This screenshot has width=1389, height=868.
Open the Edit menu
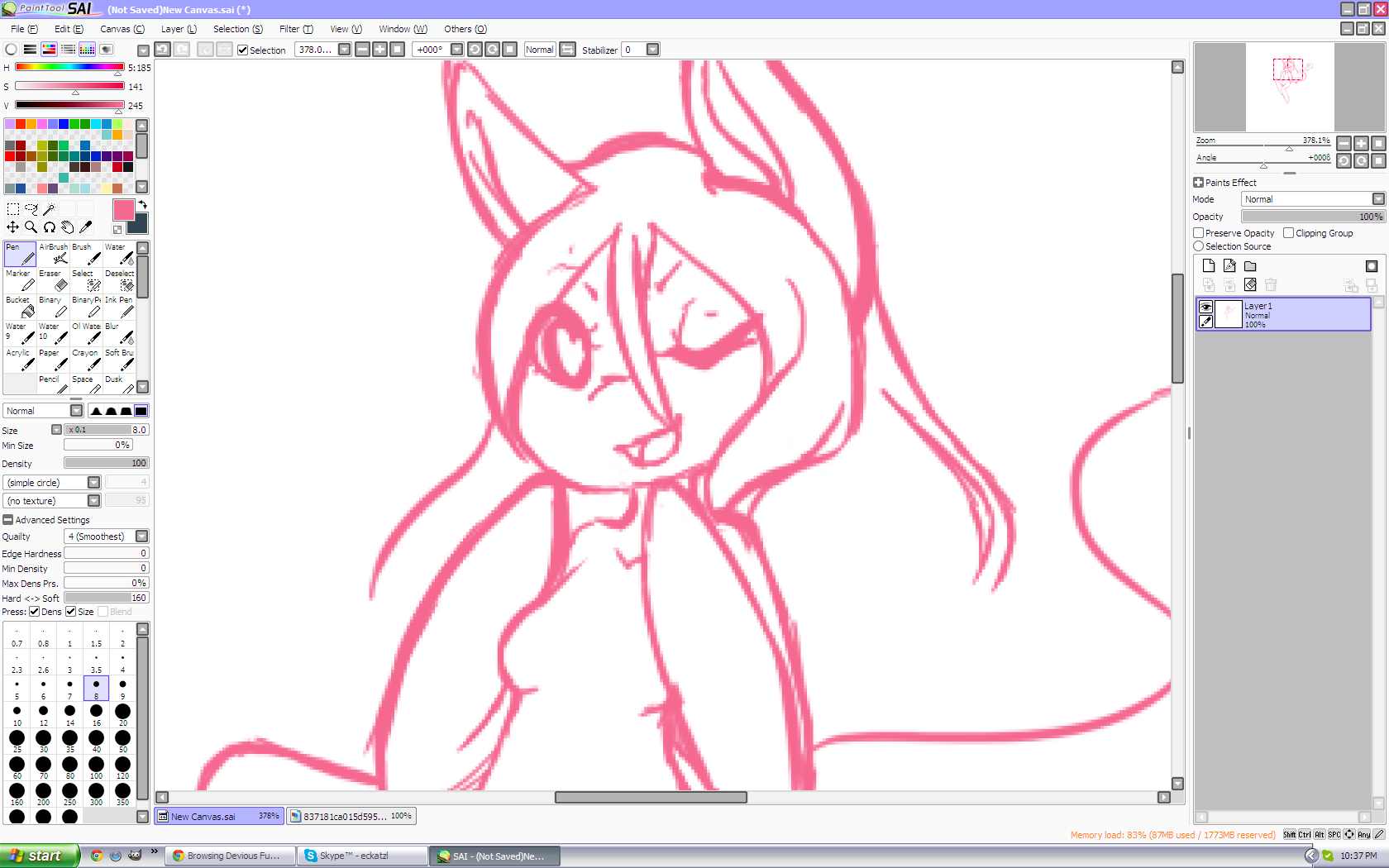point(69,29)
